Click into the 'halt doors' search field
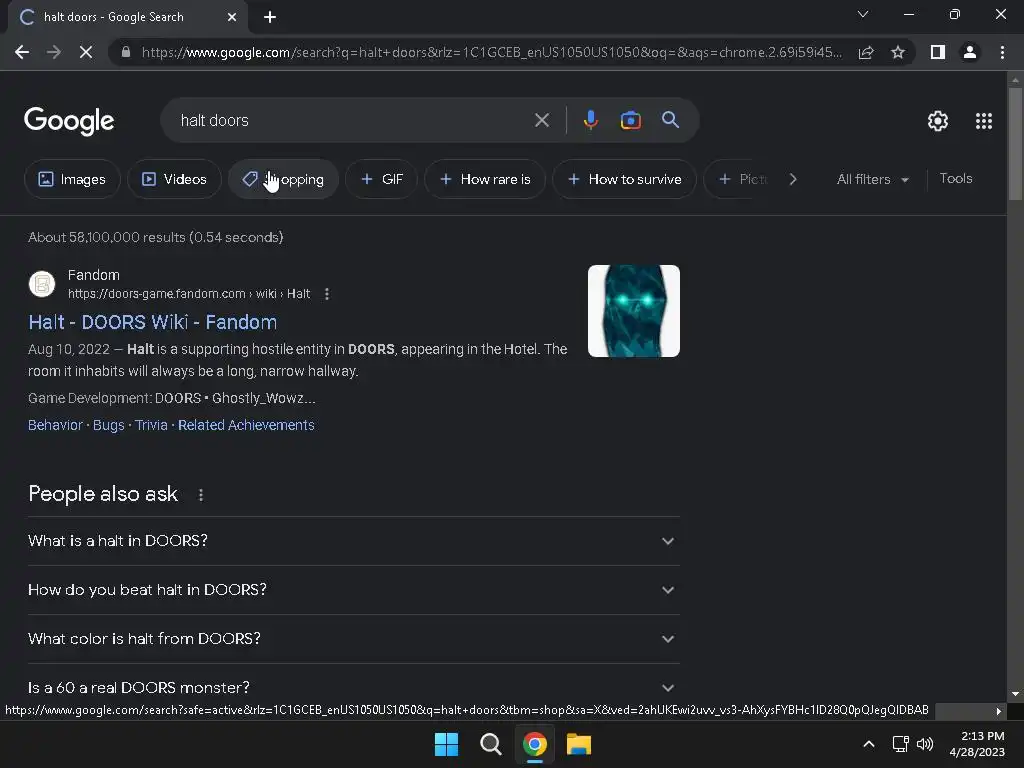The width and height of the screenshot is (1024, 768). [x=353, y=120]
